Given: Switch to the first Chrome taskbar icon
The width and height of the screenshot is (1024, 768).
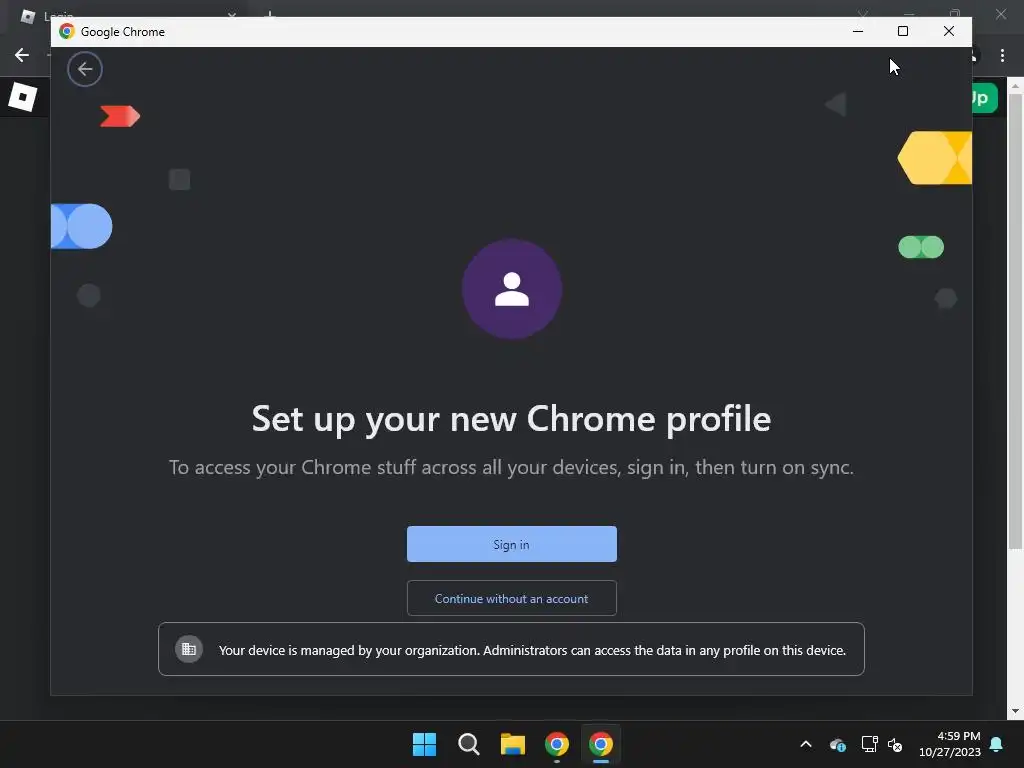Looking at the screenshot, I should (x=556, y=744).
